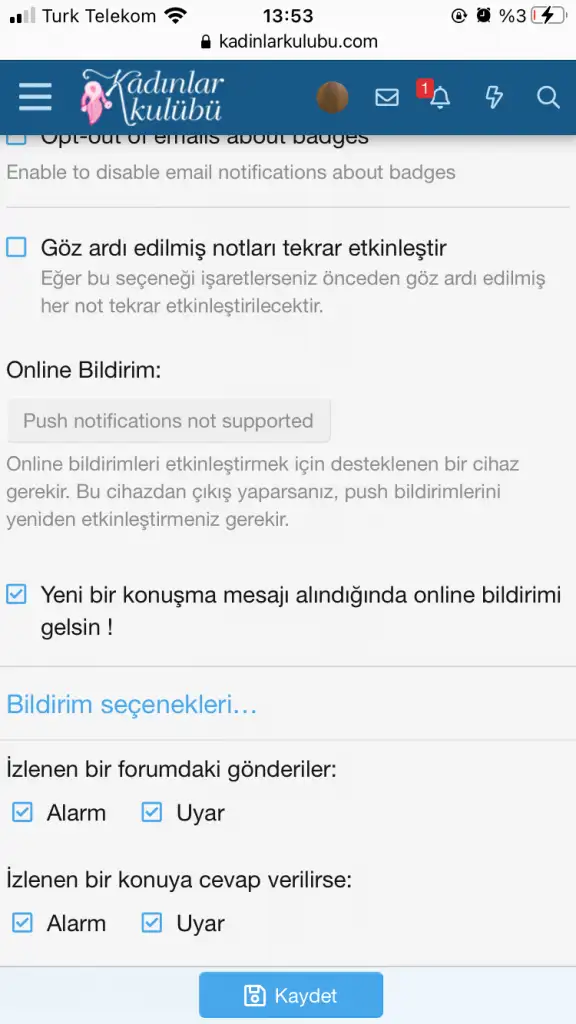Open the Bildirim seçenekleri heading link
Viewport: 576px width, 1024px height.
pos(131,705)
